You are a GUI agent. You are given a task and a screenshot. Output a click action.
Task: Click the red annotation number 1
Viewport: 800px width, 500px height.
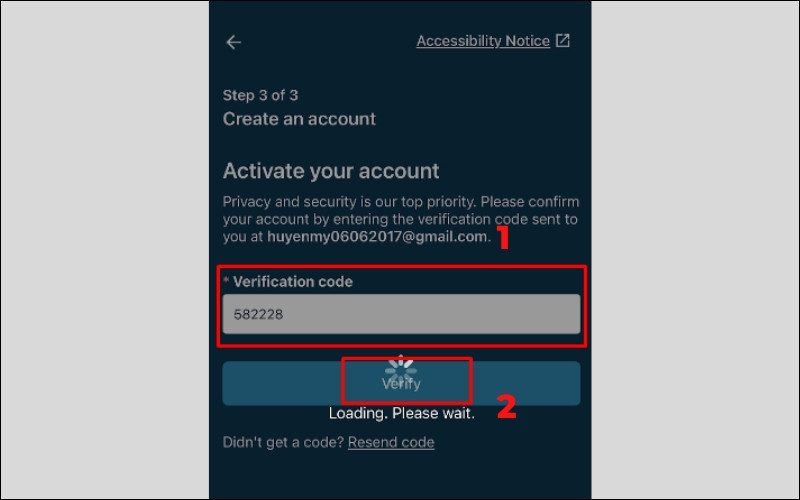[503, 237]
